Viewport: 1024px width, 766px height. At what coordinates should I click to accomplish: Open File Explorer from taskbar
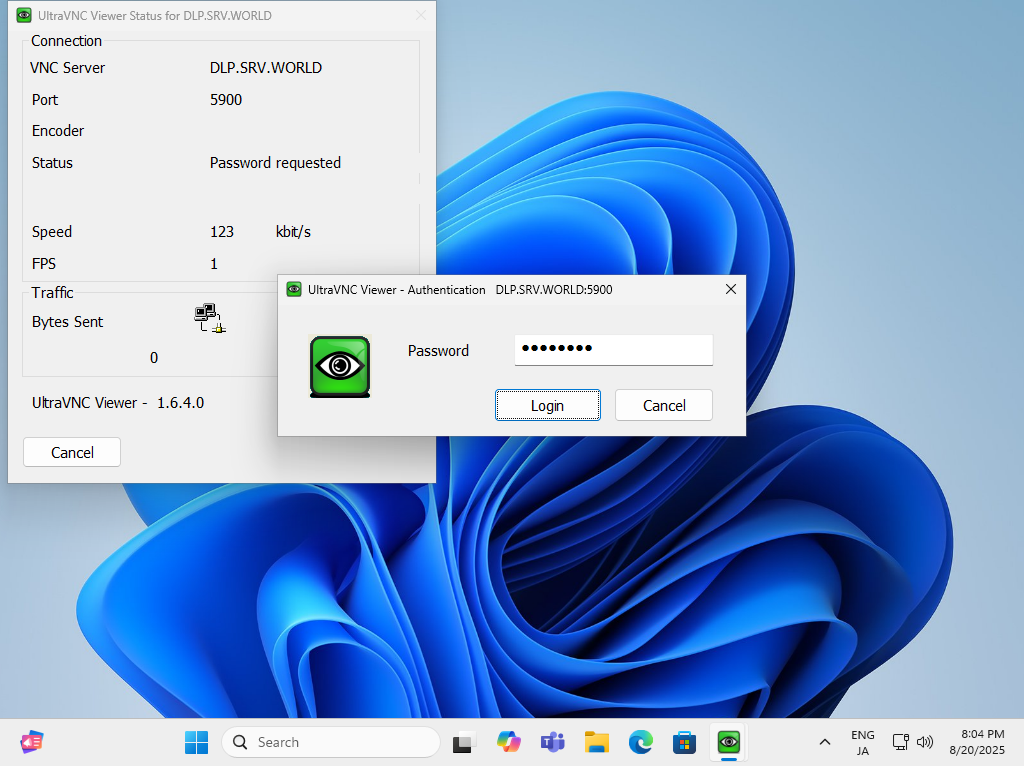coord(596,742)
